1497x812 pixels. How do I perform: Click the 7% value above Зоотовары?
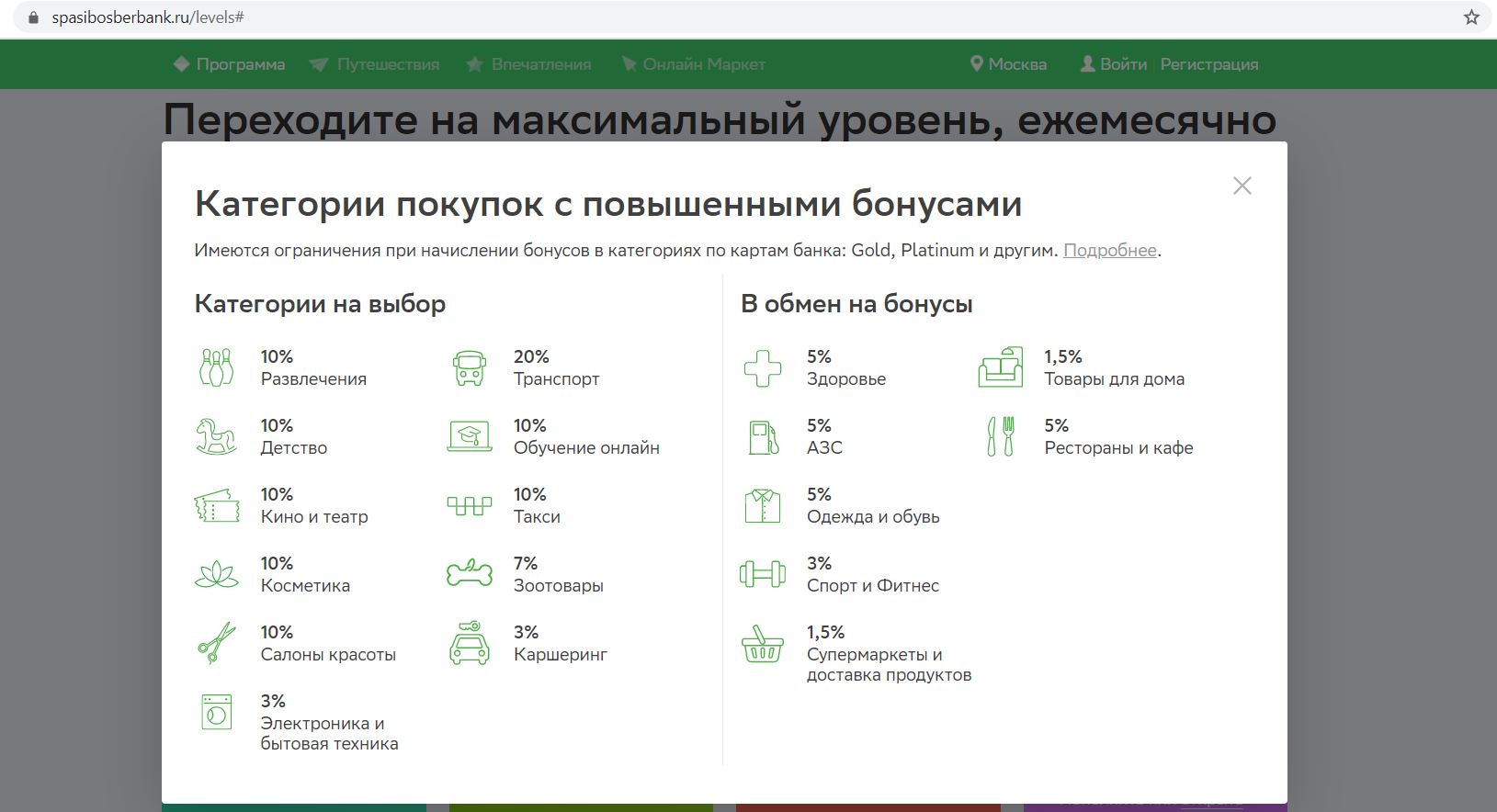(x=526, y=563)
